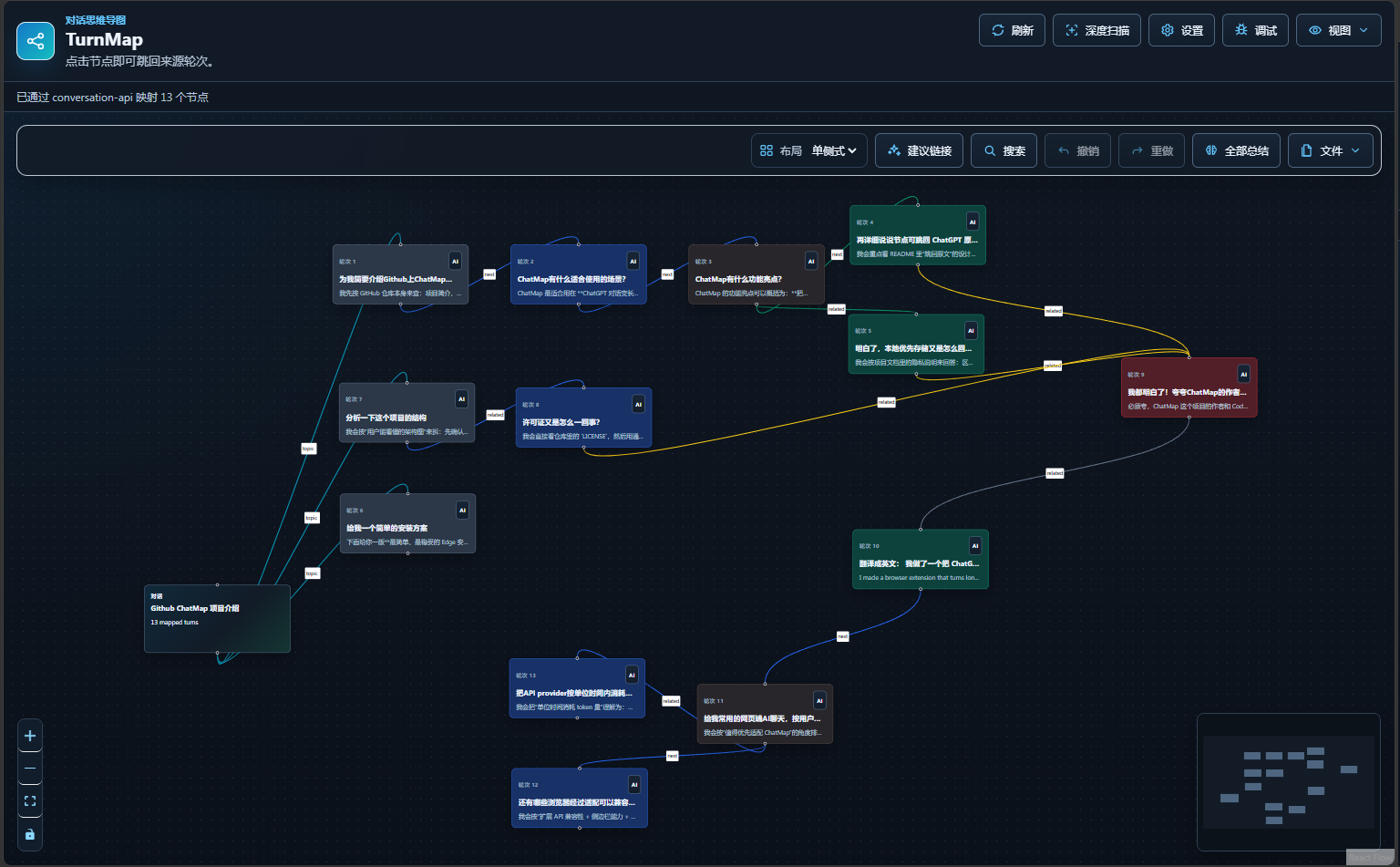This screenshot has height=867, width=1400.
Task: Open 轮次 3 node ChatMap有什么功能亮点
Action: 756,274
